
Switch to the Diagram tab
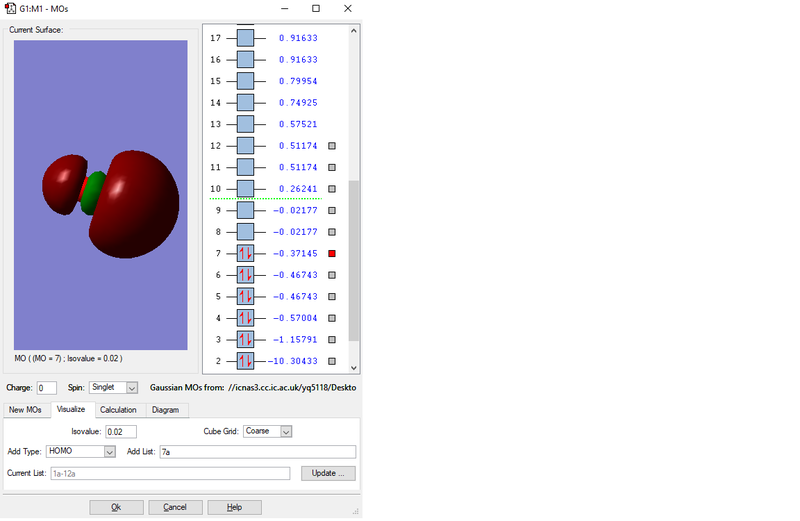(165, 410)
